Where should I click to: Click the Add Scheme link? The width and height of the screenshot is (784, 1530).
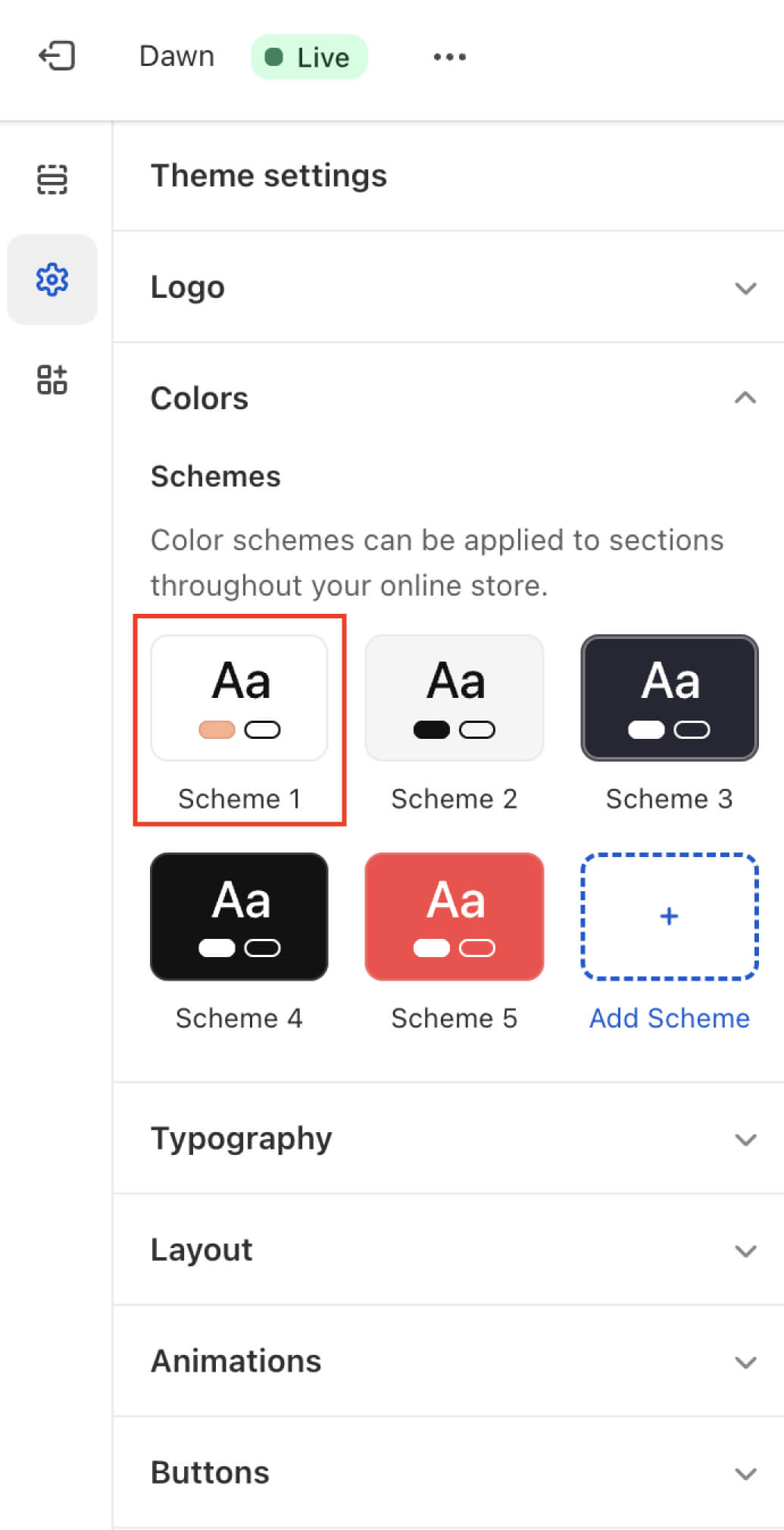[669, 1018]
